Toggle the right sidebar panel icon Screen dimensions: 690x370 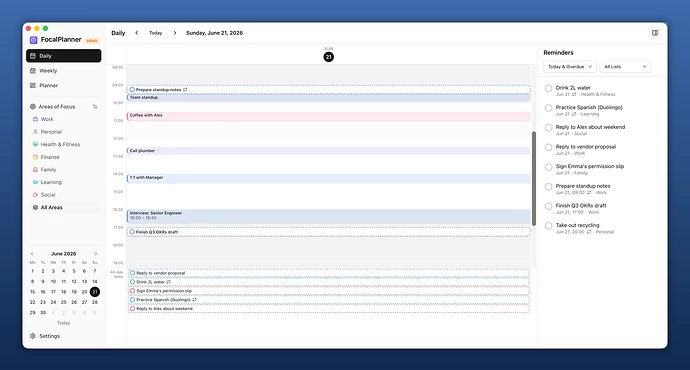(655, 33)
